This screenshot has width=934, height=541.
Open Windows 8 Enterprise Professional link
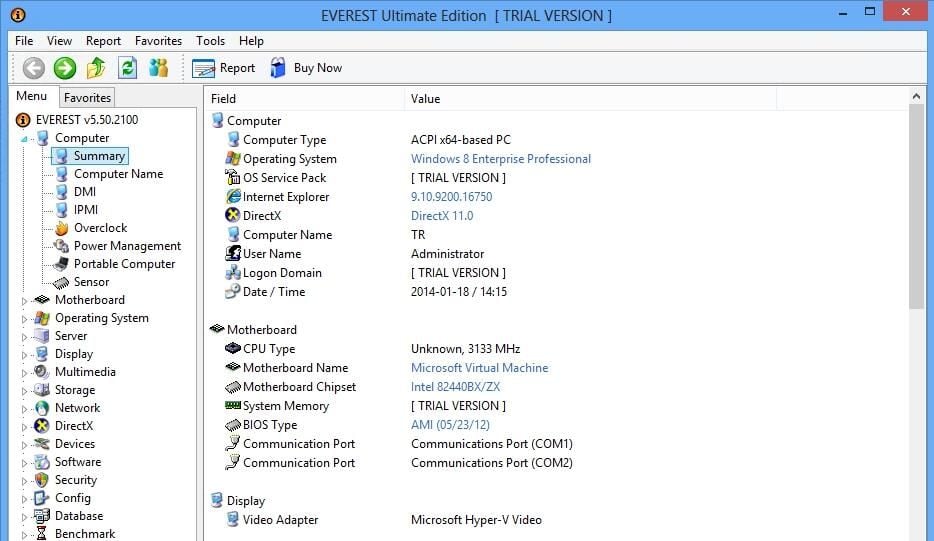click(x=501, y=159)
